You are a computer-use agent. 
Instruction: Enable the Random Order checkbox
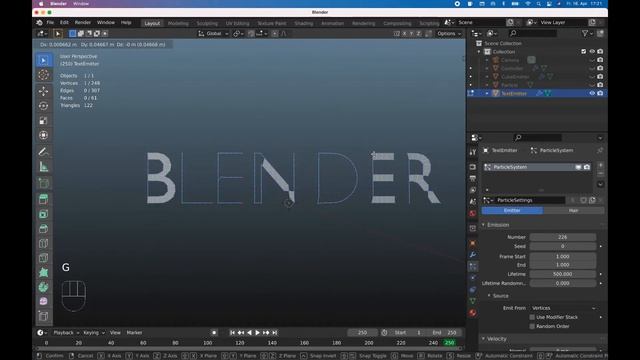[532, 326]
